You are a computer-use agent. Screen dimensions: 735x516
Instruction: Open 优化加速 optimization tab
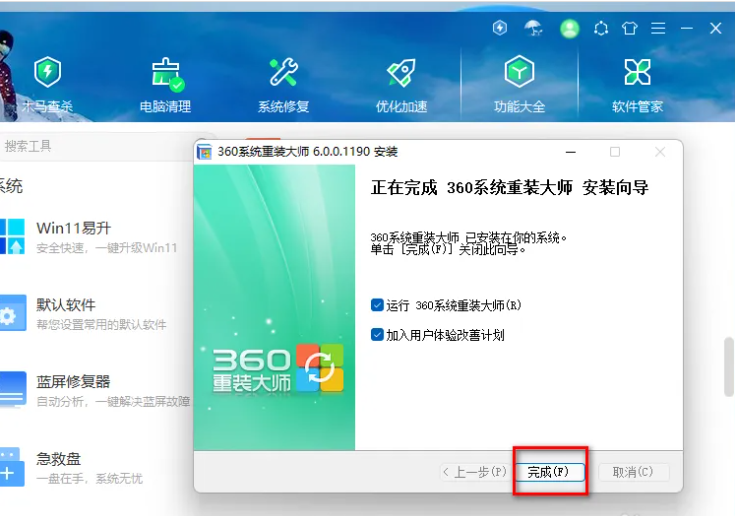pos(401,84)
